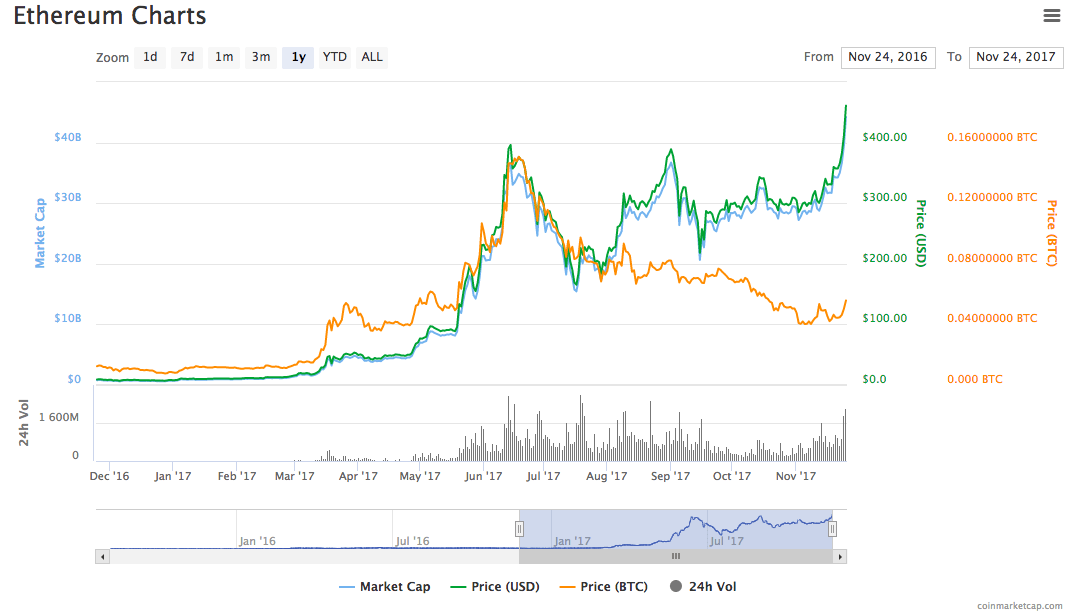Set zoom to 3m
Viewport: 1082px width, 614px height.
(x=261, y=57)
